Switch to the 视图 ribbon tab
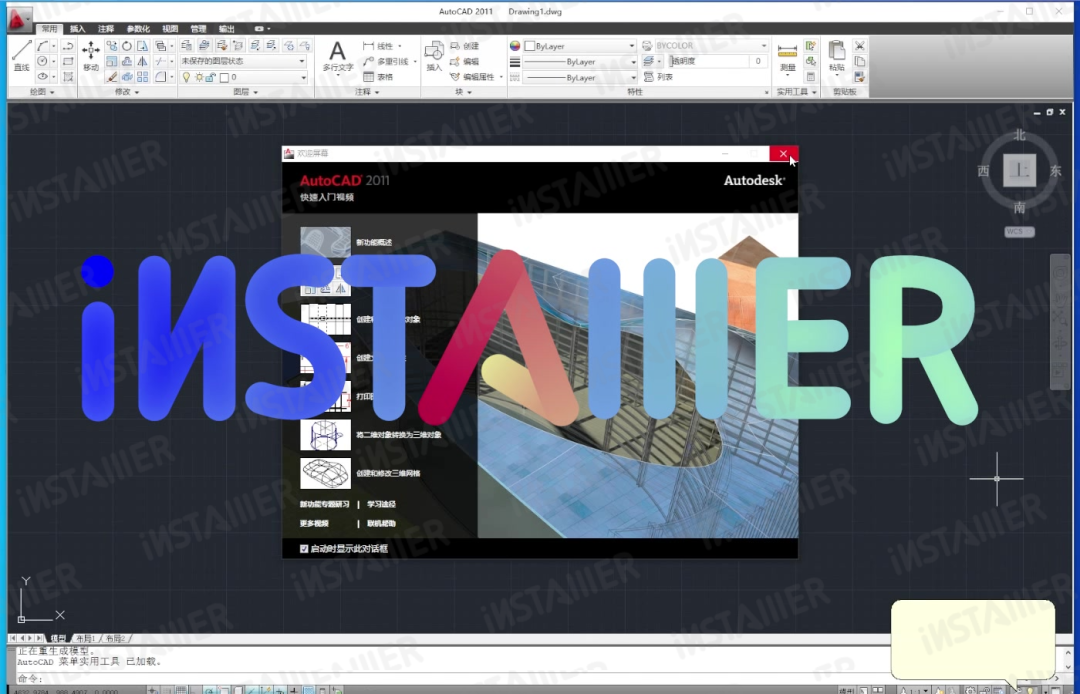Viewport: 1080px width, 694px height. (x=170, y=29)
